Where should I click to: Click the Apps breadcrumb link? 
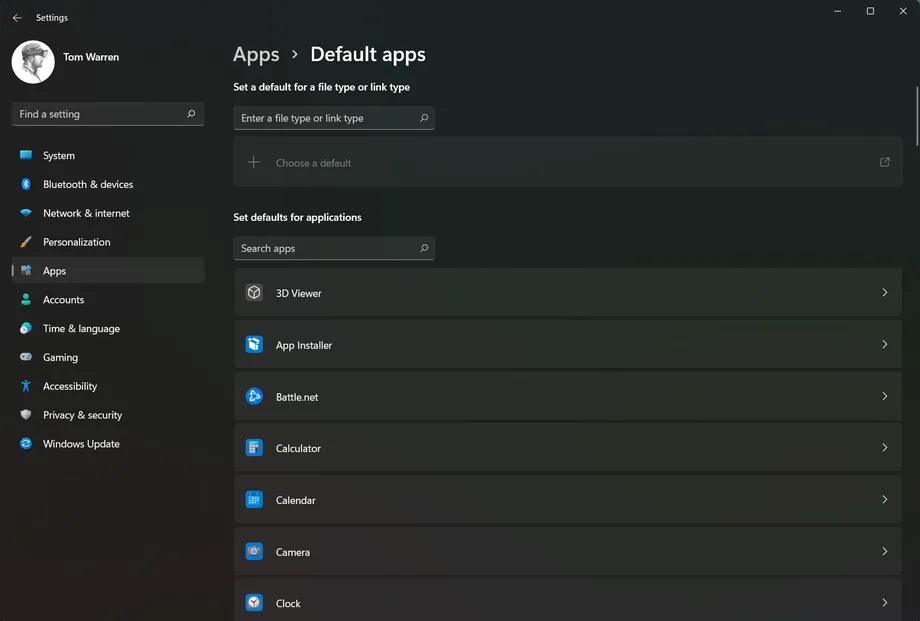click(x=256, y=55)
